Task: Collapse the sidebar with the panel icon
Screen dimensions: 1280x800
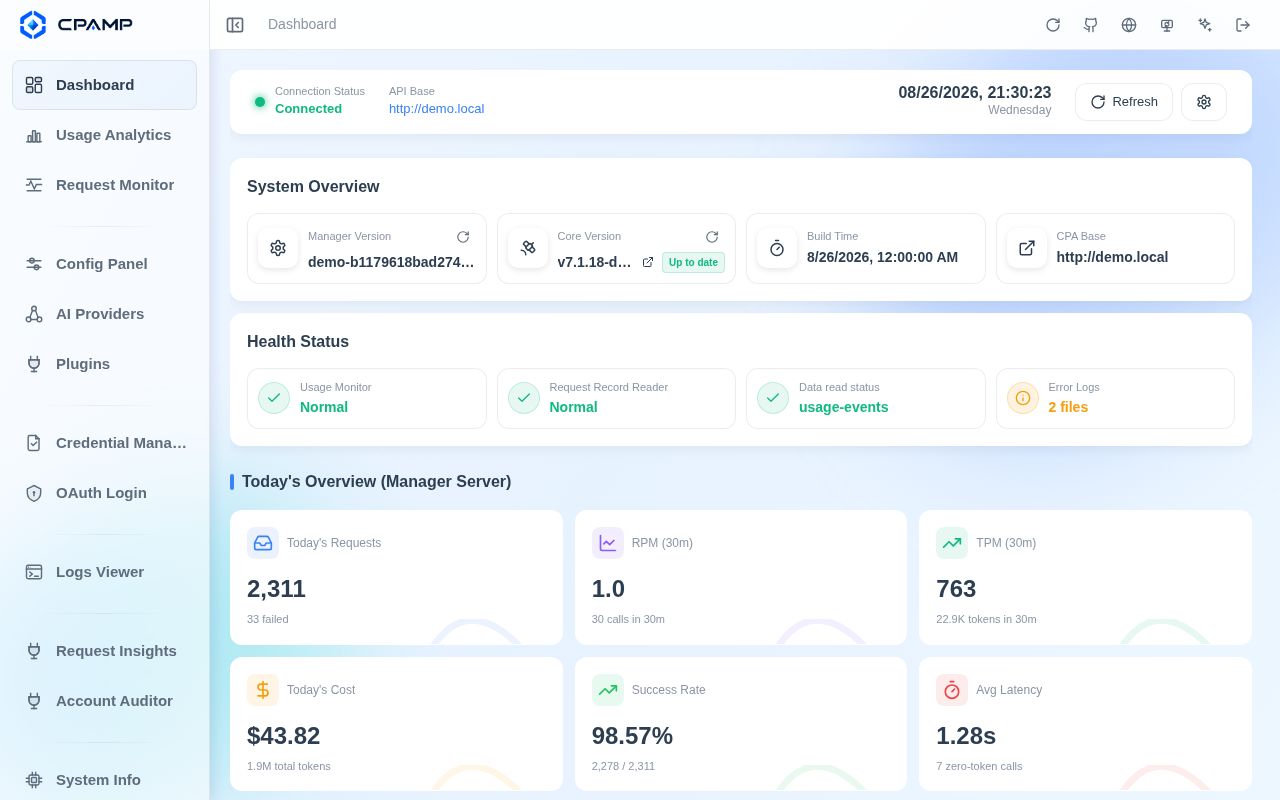Action: point(235,25)
